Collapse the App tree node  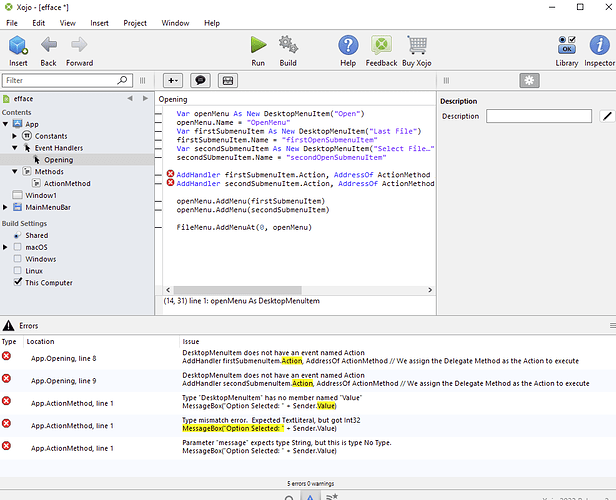[x=5, y=124]
